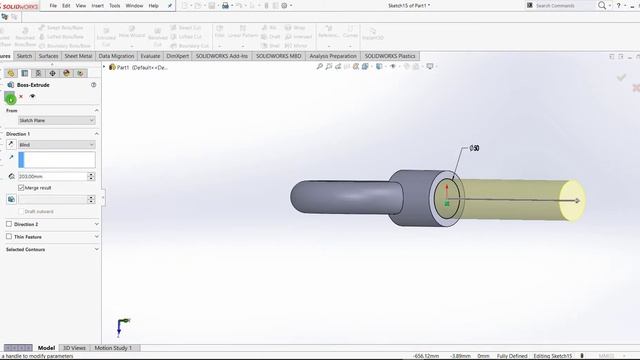Switch to the Surfaces ribbon tab
The height and width of the screenshot is (360, 640).
tap(49, 56)
